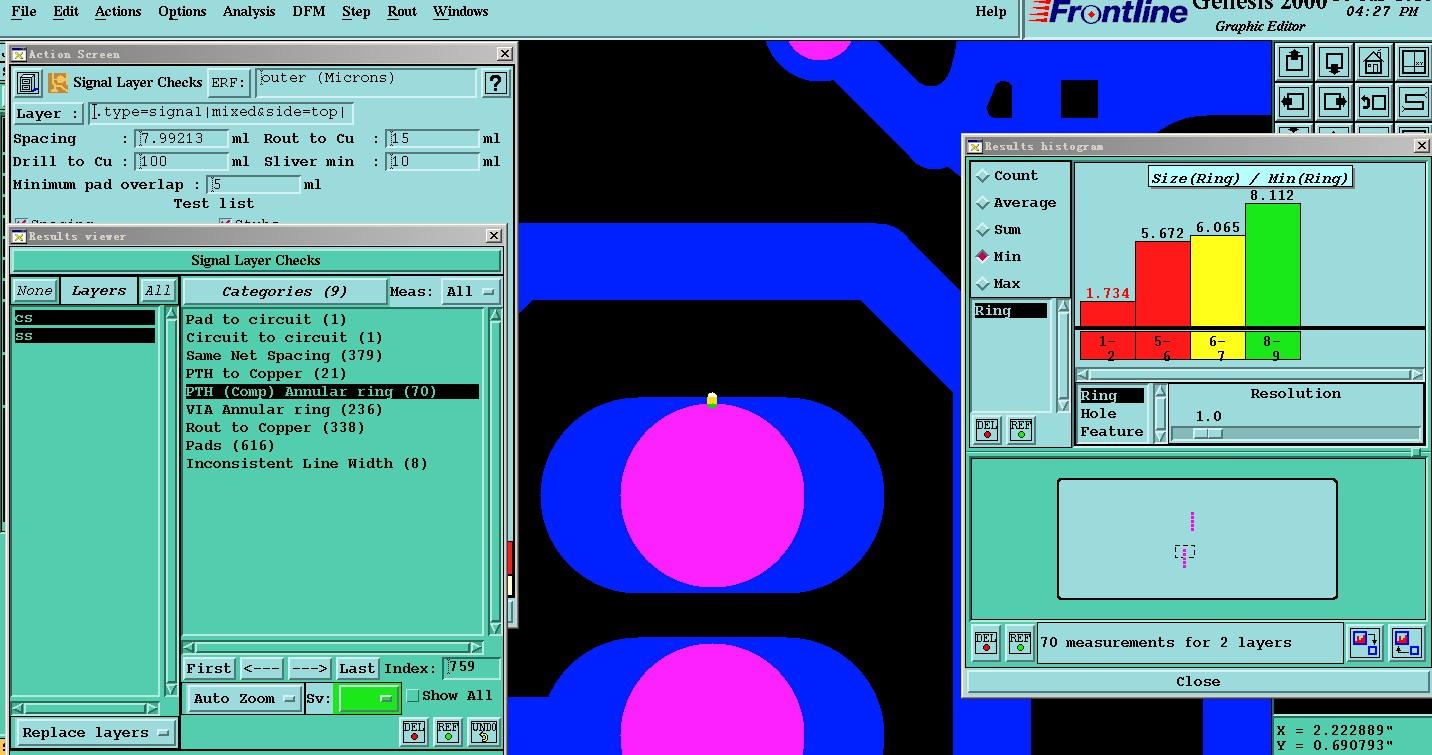
Task: Click the None layers button
Action: (x=34, y=291)
